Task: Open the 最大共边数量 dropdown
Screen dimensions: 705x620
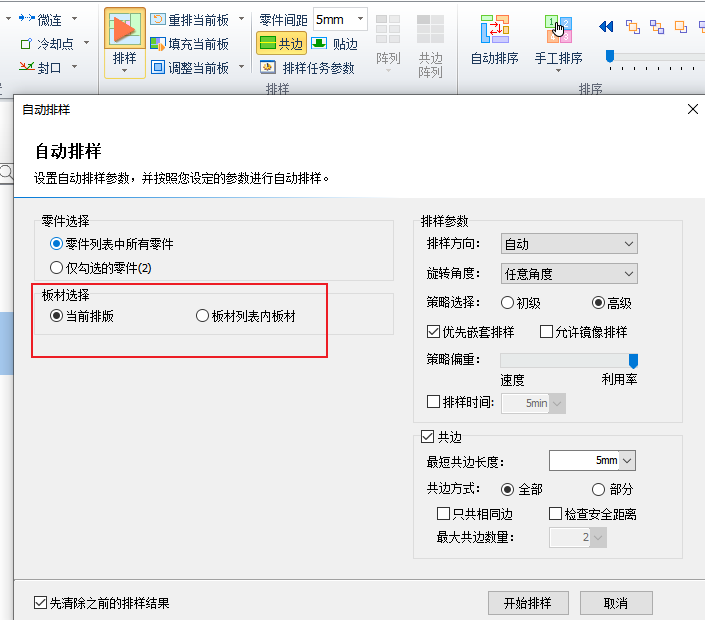Action: [x=598, y=537]
